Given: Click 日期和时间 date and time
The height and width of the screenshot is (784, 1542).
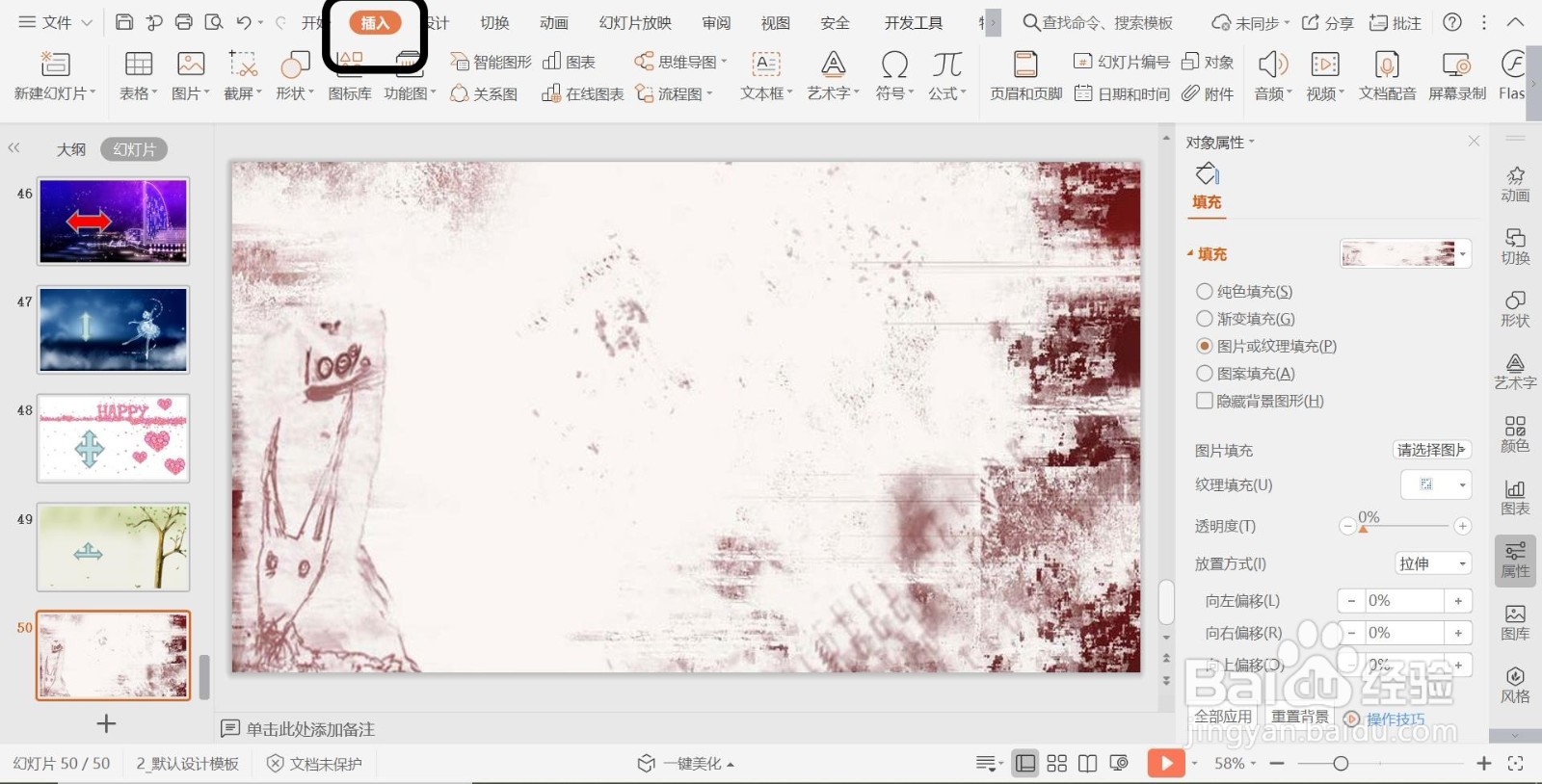Looking at the screenshot, I should (x=1122, y=93).
